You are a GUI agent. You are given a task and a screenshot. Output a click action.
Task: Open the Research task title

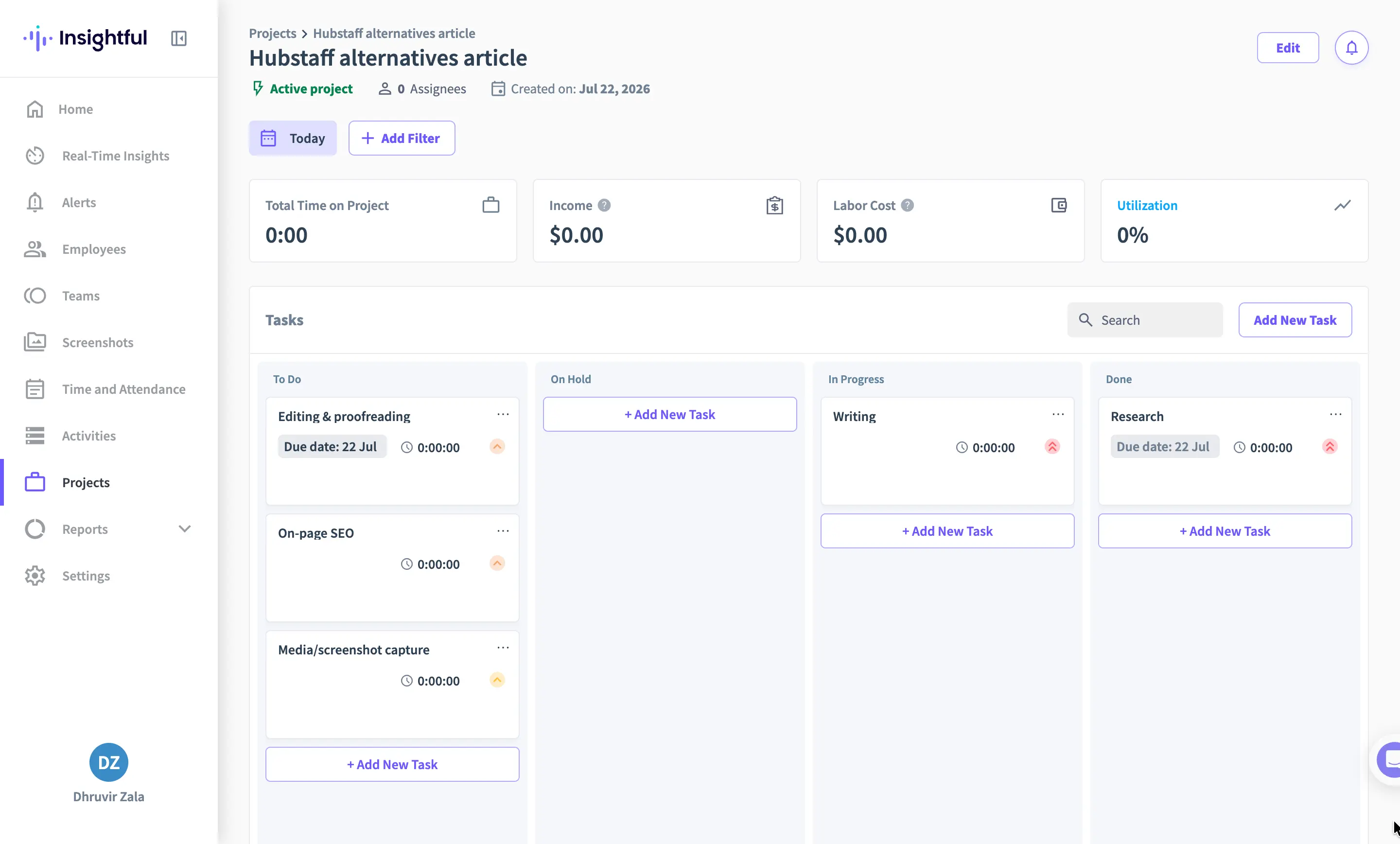[x=1137, y=416]
